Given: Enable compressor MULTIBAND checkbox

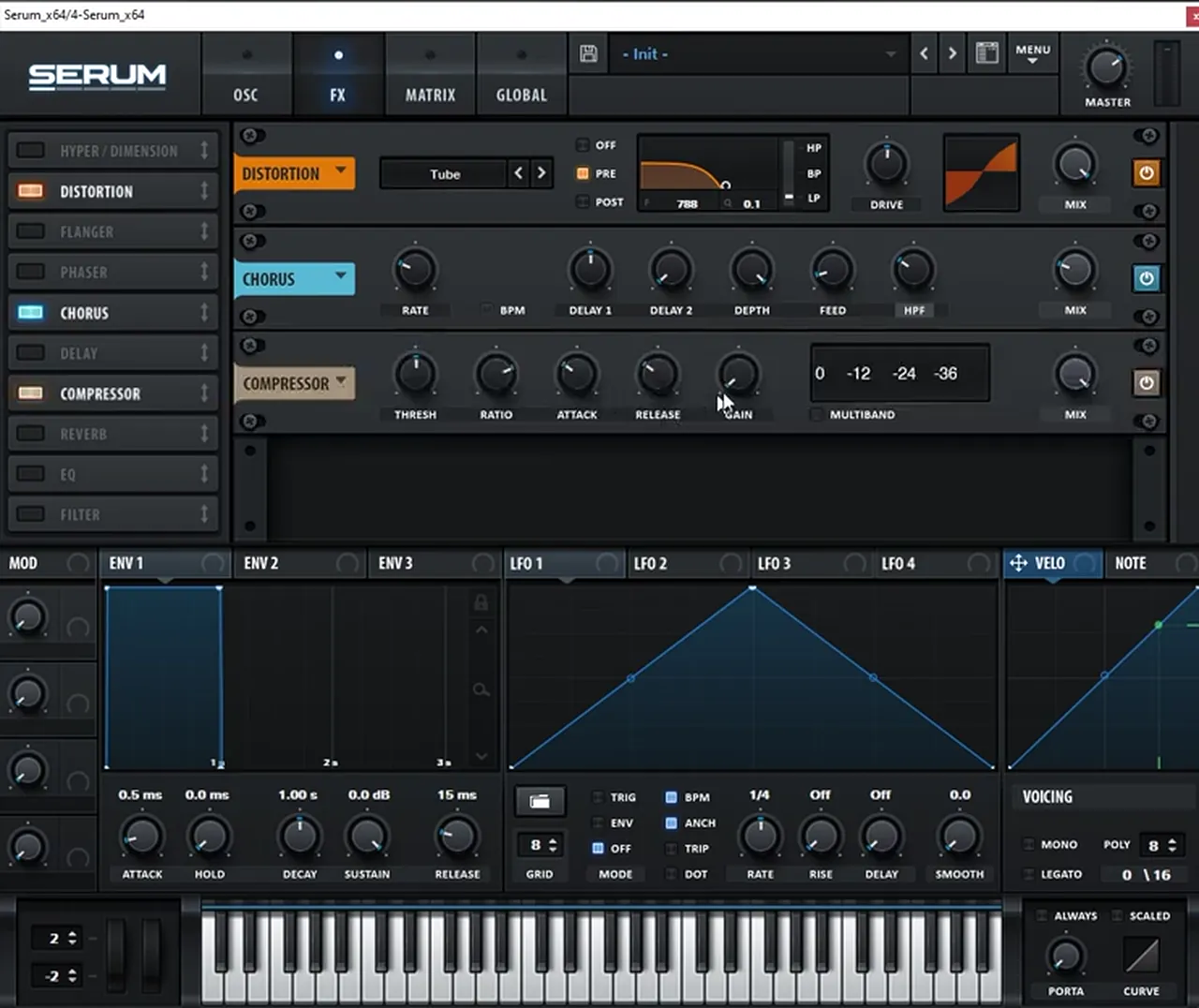Looking at the screenshot, I should 817,414.
